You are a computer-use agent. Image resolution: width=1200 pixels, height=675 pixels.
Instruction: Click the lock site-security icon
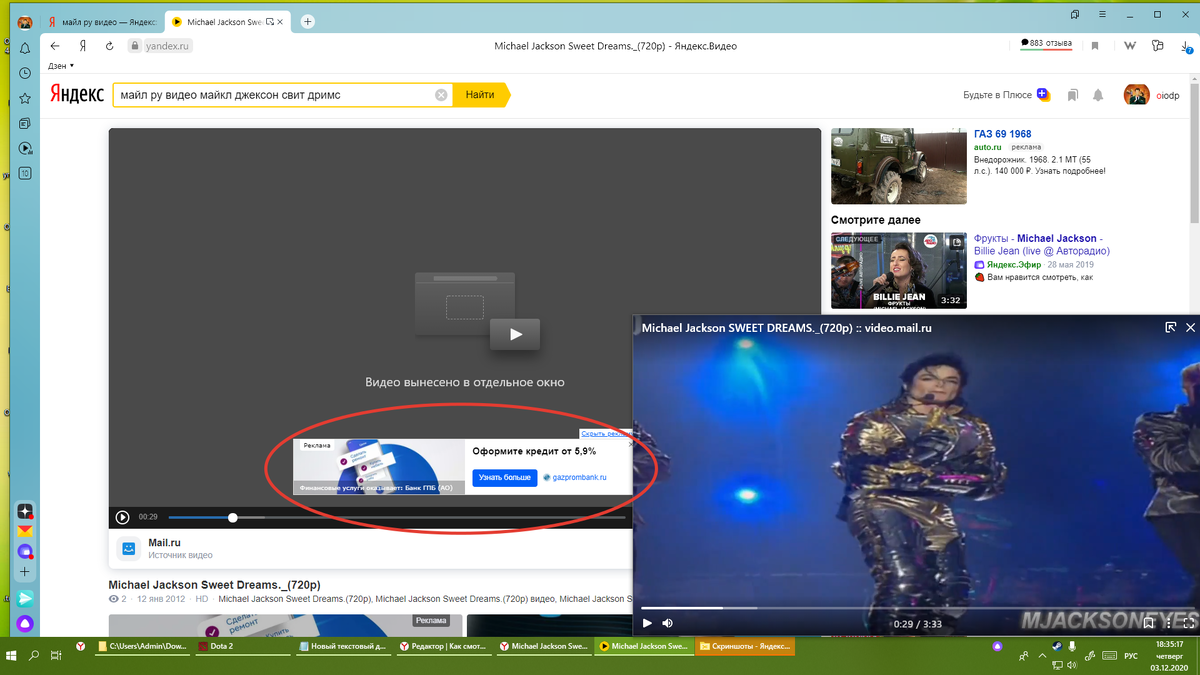pyautogui.click(x=134, y=46)
